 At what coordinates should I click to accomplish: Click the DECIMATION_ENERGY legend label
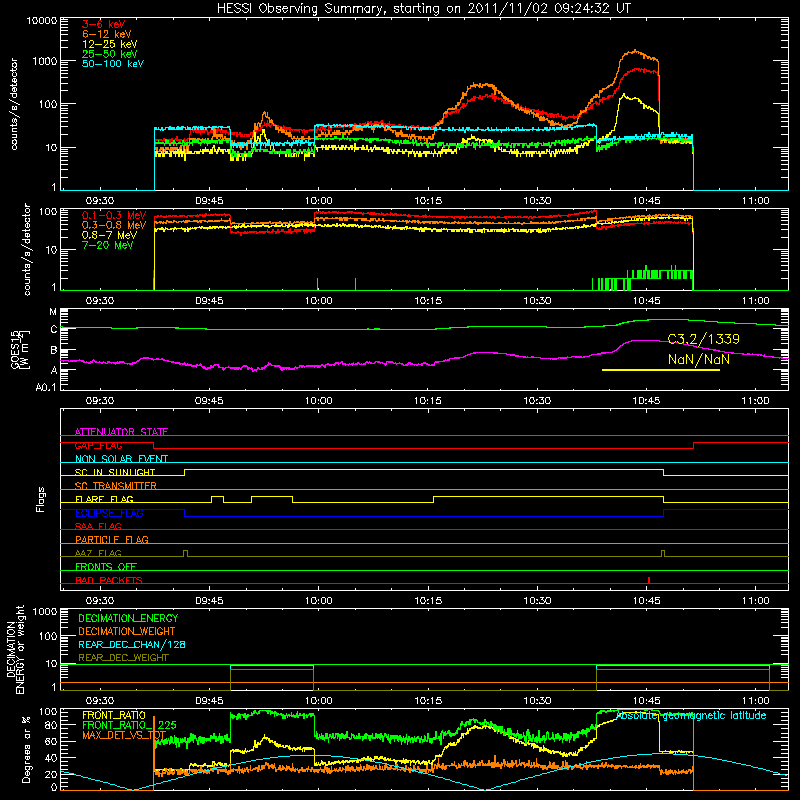tap(128, 618)
